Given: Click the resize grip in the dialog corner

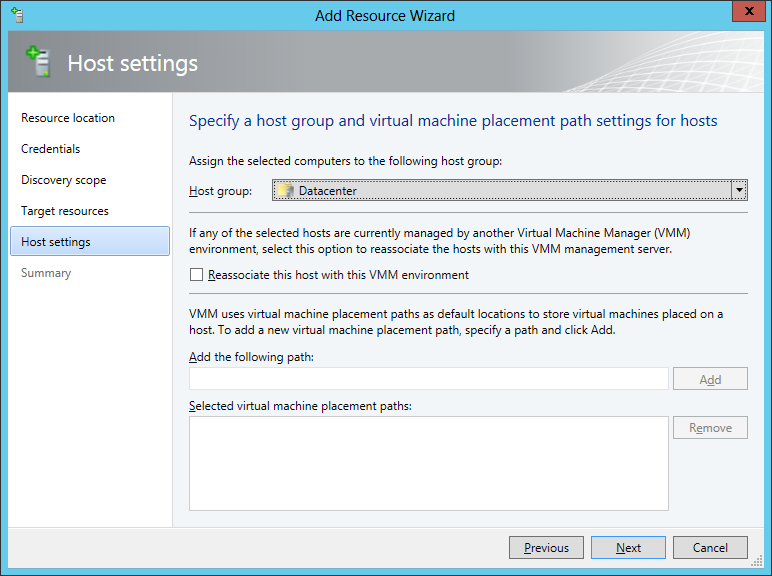Looking at the screenshot, I should coord(757,562).
